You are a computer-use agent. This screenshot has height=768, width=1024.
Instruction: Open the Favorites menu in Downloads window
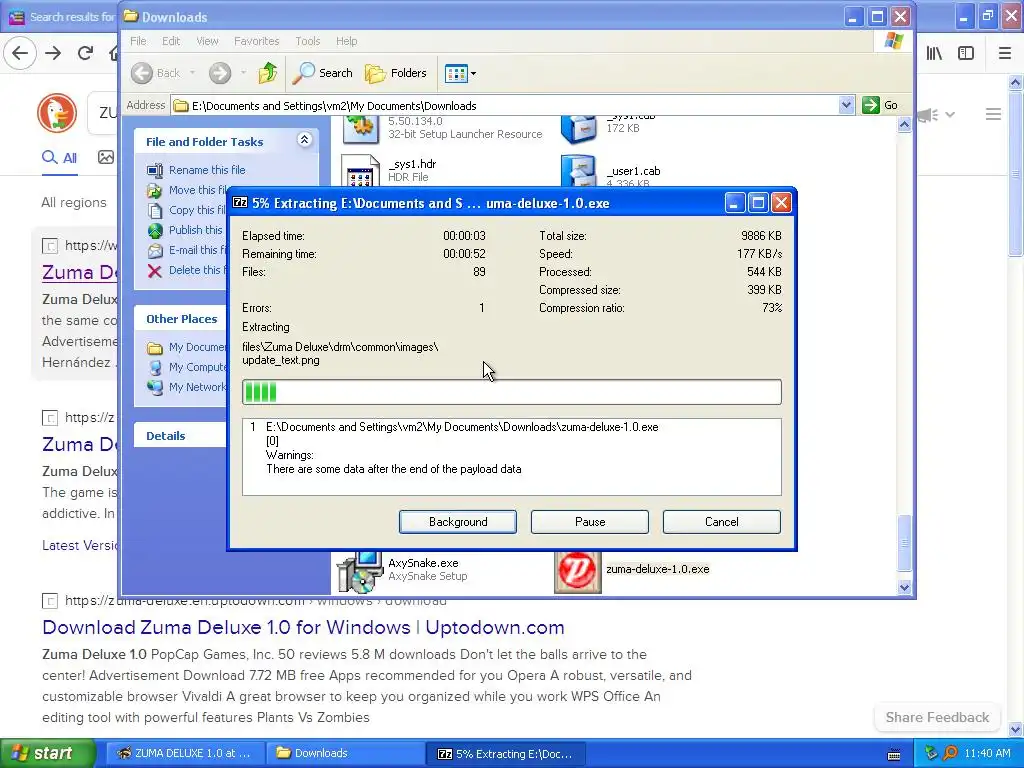[x=256, y=41]
